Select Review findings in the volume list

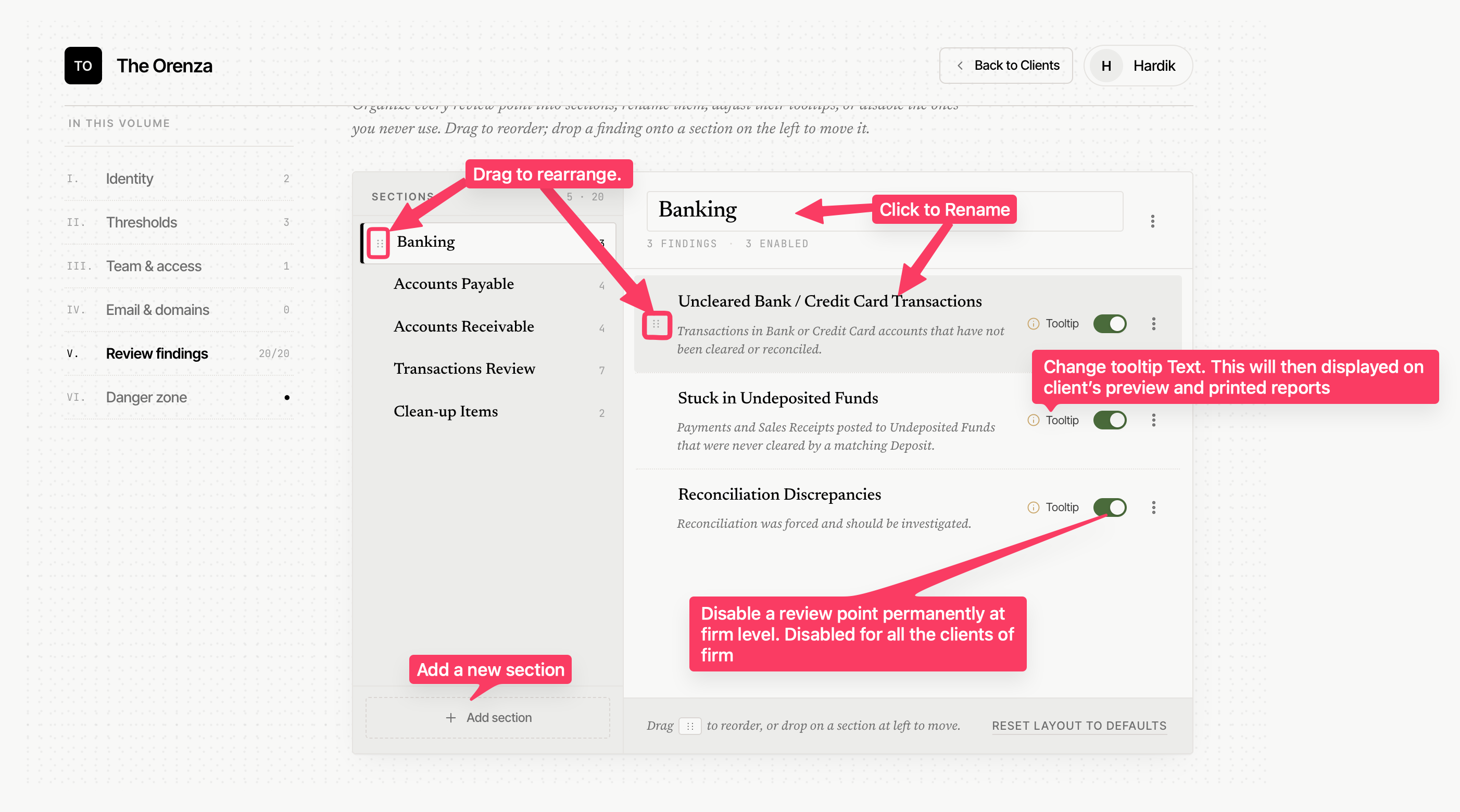[x=179, y=353]
